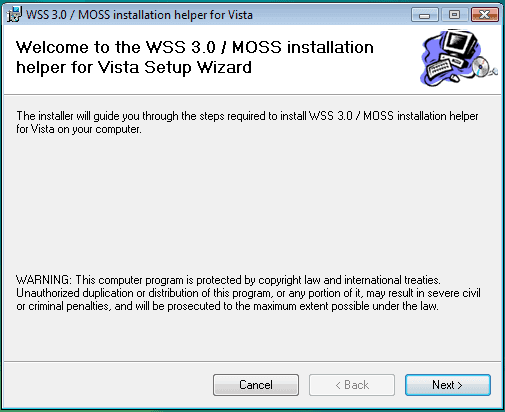
Task: Maximize the Setup Wizard window
Action: point(454,15)
